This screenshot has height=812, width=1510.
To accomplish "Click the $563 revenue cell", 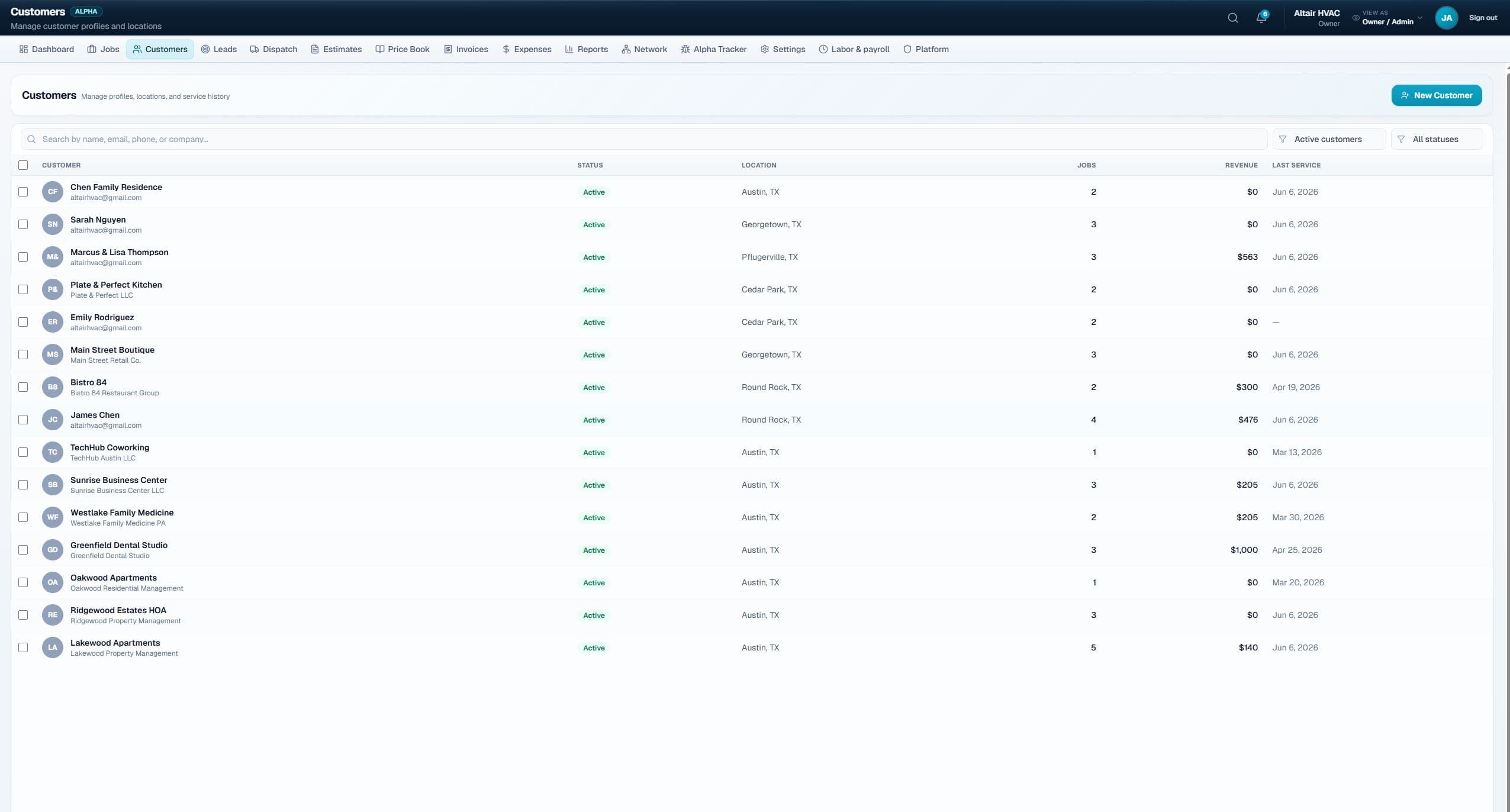I will tap(1247, 257).
